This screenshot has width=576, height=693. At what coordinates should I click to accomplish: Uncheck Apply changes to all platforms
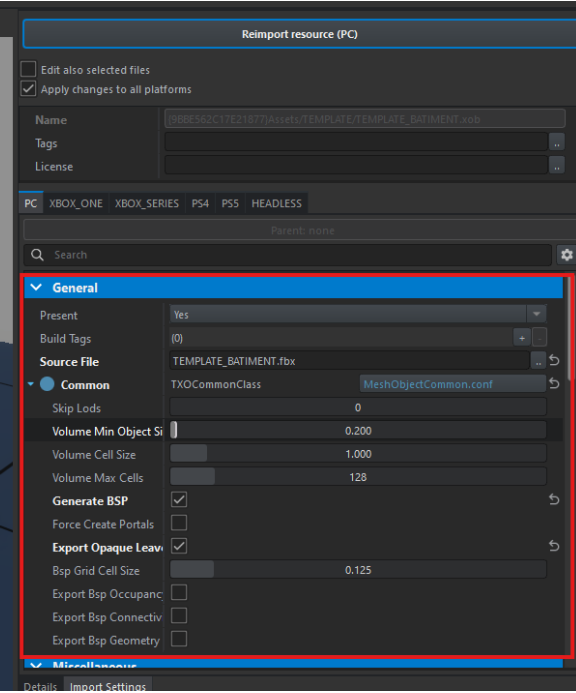coord(28,89)
